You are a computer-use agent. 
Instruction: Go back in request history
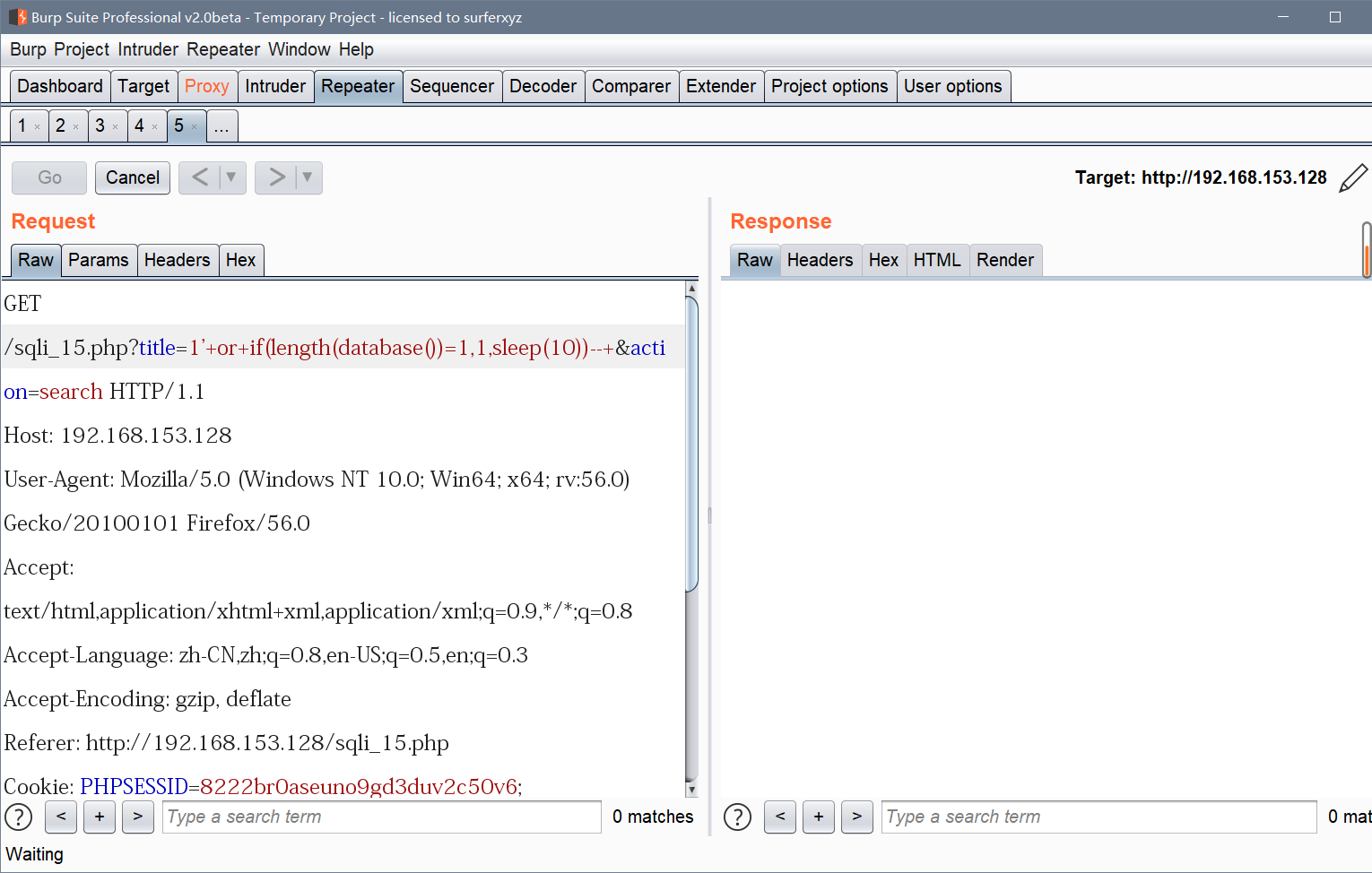(x=200, y=177)
